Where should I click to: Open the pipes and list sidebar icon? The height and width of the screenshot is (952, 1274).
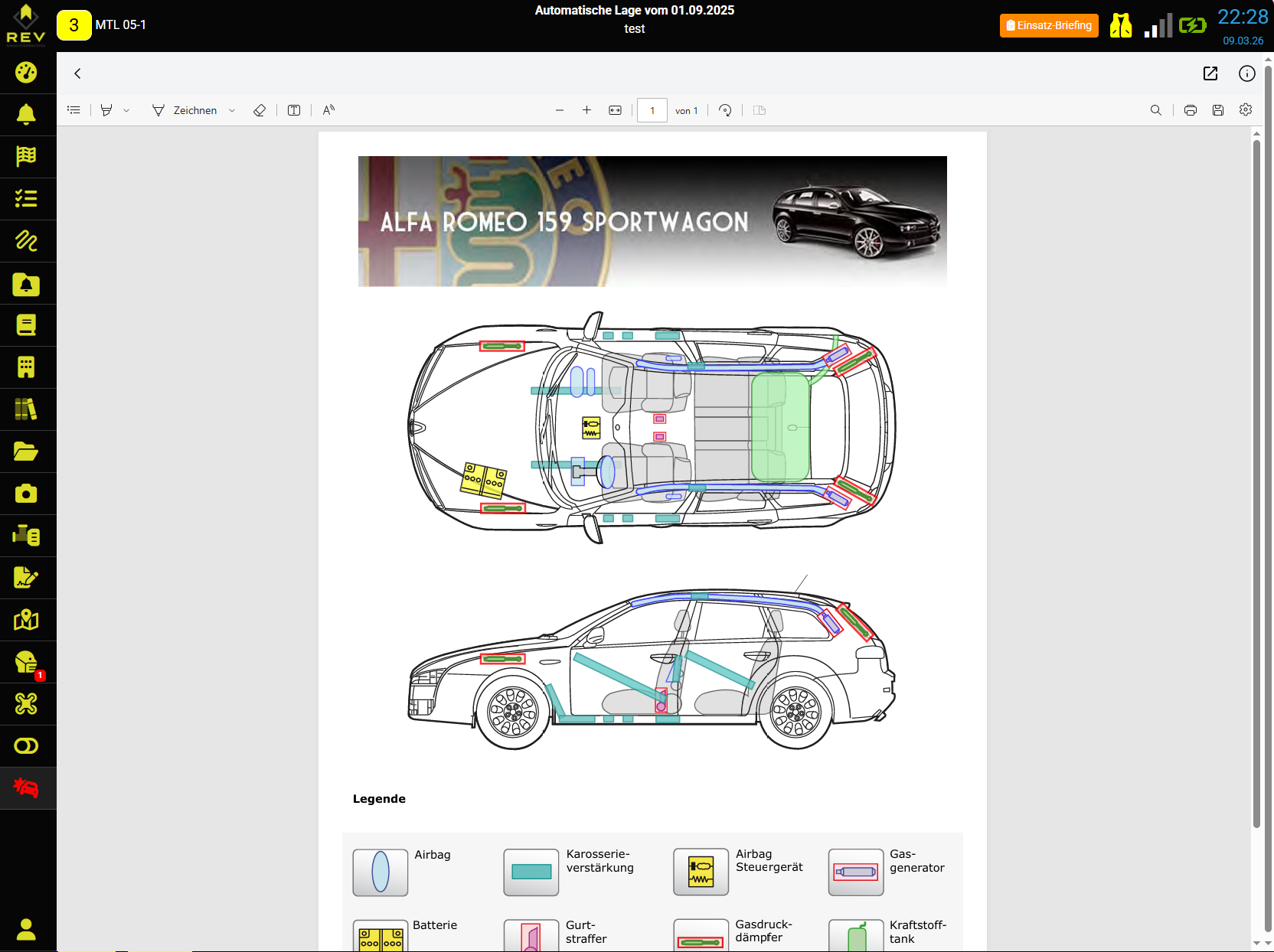26,536
